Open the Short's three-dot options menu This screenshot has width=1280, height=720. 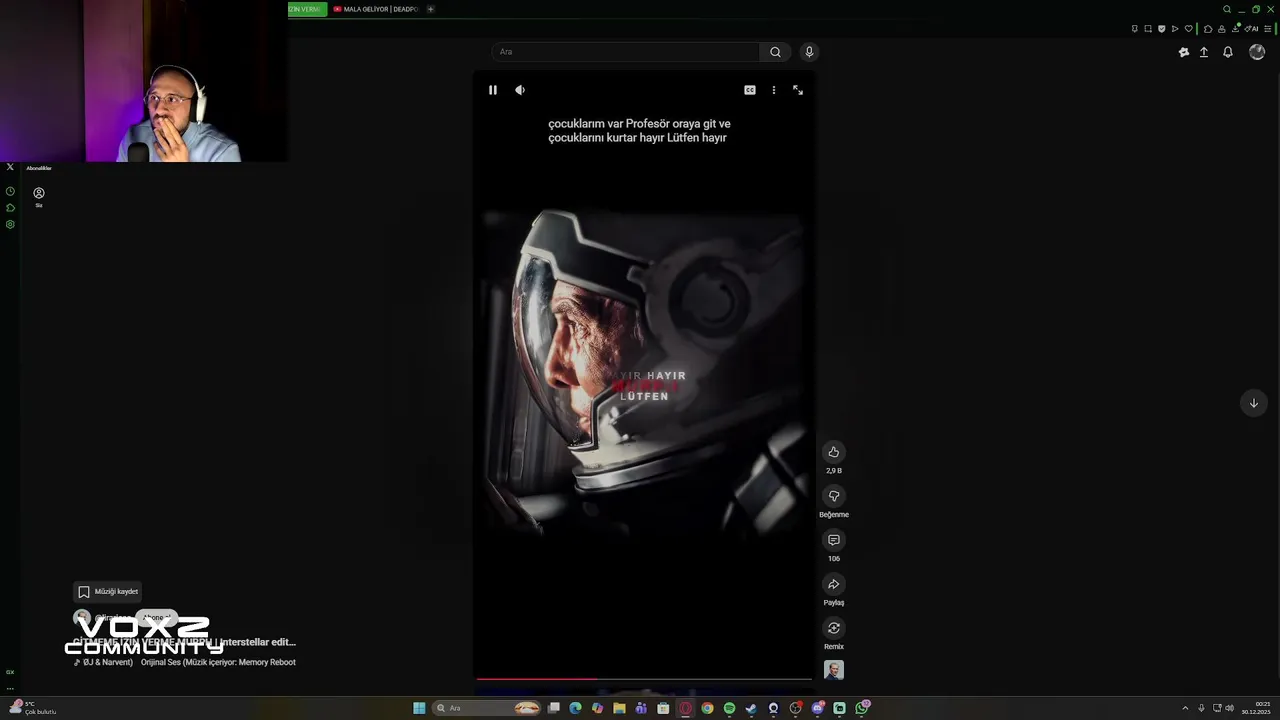click(x=773, y=90)
